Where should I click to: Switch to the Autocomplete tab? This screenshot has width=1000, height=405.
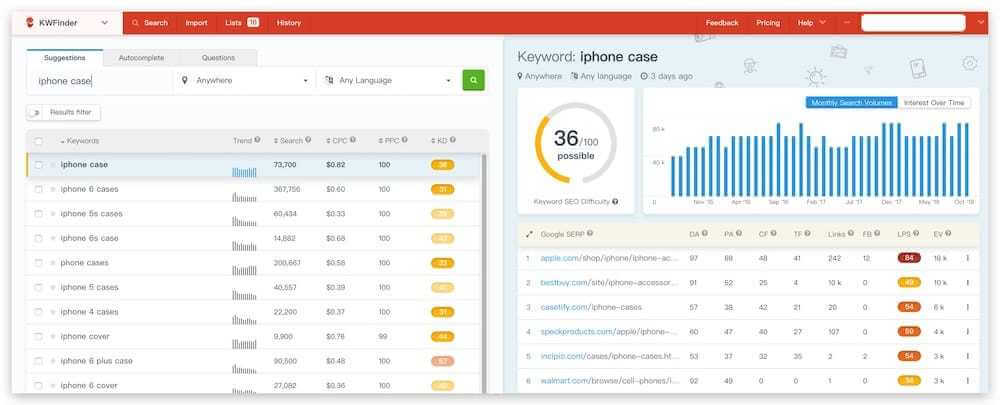click(x=141, y=58)
